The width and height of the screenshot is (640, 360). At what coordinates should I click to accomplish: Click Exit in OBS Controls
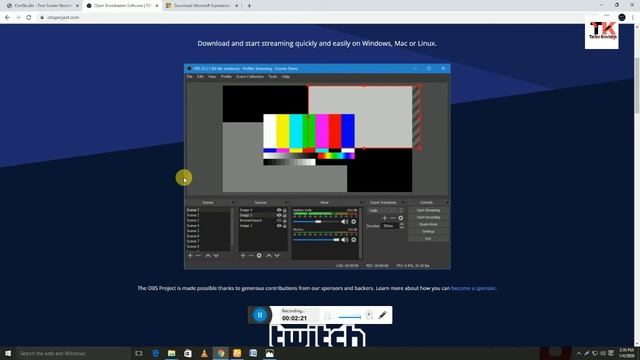[428, 238]
